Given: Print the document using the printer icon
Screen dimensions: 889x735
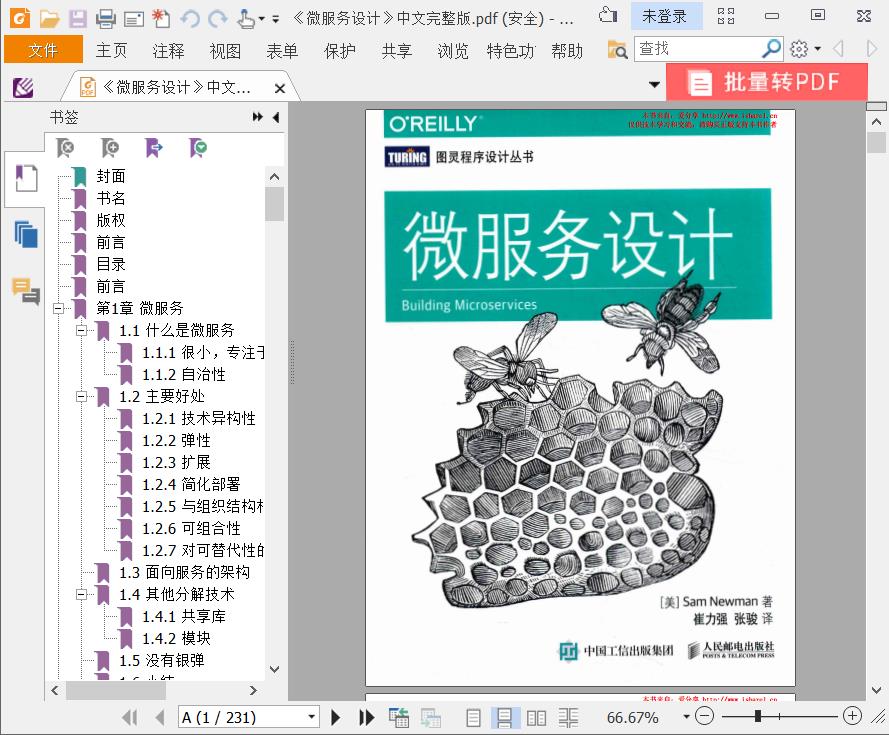Looking at the screenshot, I should [105, 19].
